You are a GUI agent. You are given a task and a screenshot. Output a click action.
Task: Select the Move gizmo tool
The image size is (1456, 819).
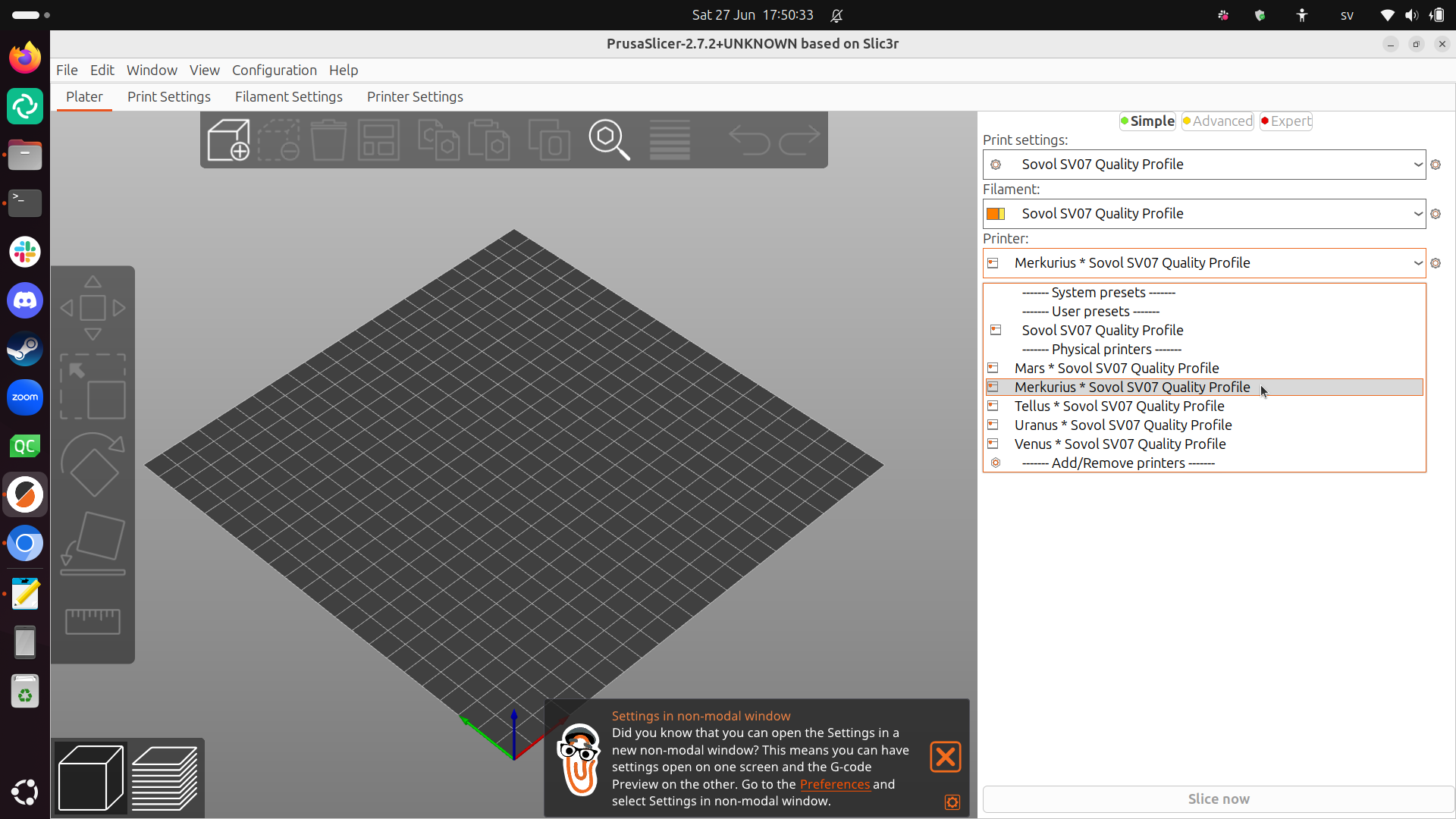coord(93,308)
